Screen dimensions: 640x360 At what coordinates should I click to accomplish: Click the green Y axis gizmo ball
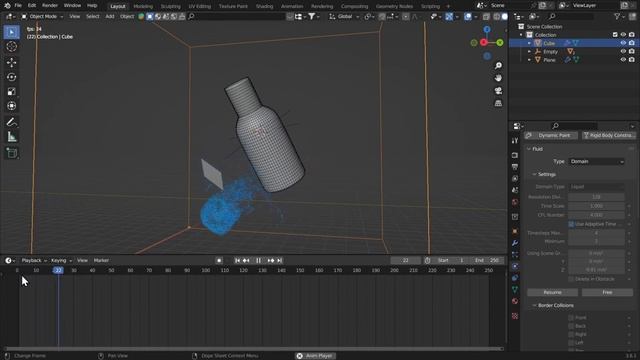pyautogui.click(x=500, y=42)
